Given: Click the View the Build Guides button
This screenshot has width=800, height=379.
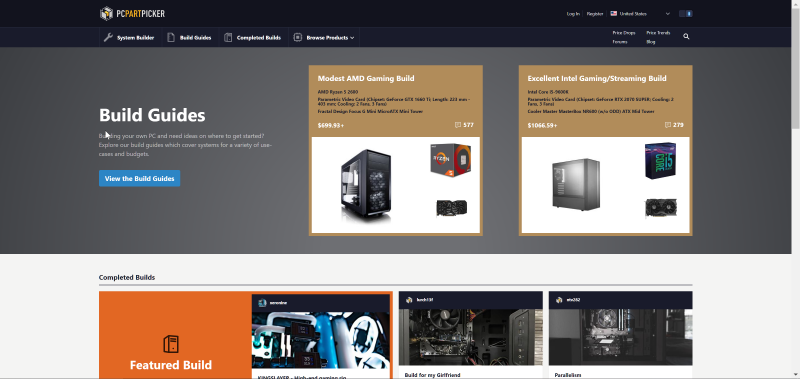Looking at the screenshot, I should 139,179.
